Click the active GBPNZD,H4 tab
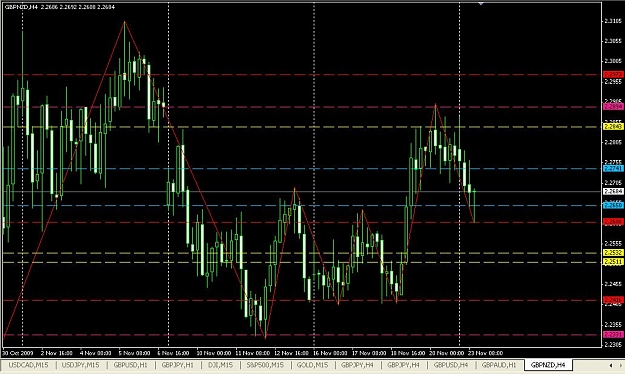625x374 pixels. pyautogui.click(x=548, y=365)
